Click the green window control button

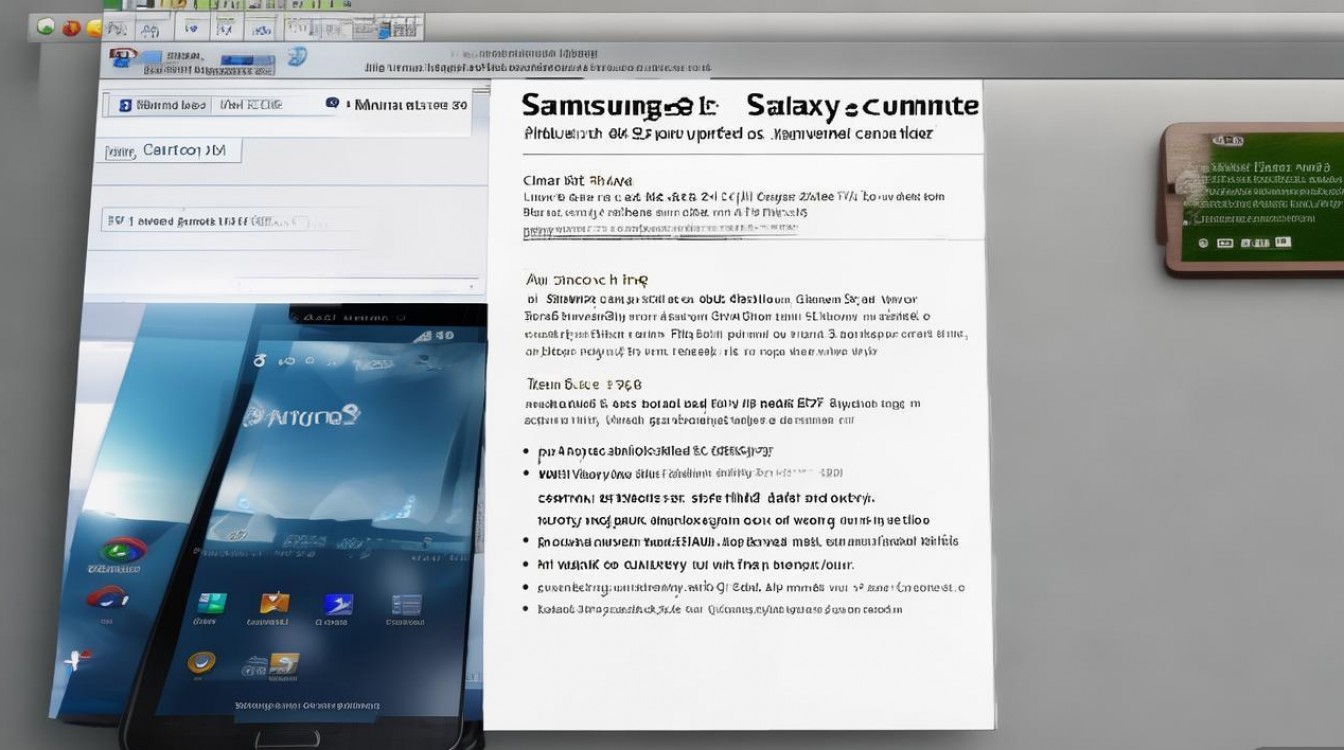pyautogui.click(x=46, y=27)
